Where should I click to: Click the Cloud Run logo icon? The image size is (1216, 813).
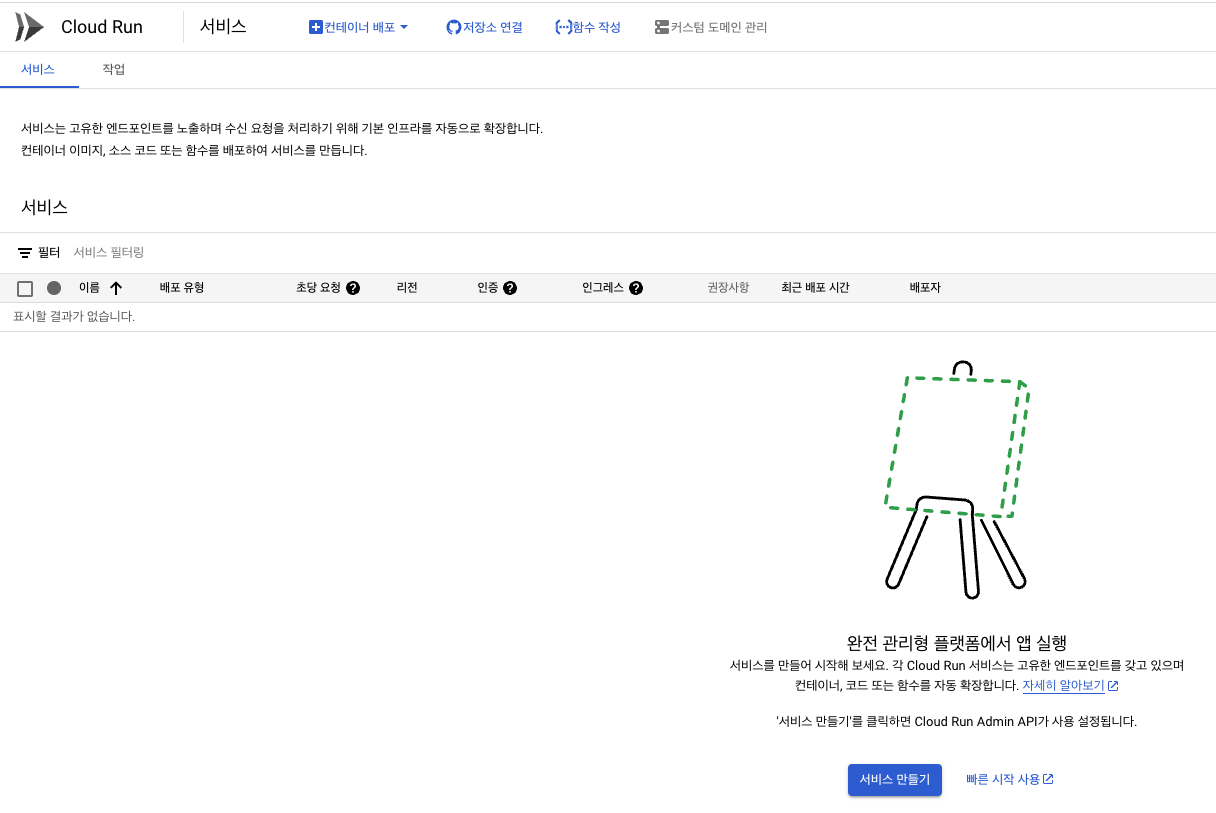(29, 27)
